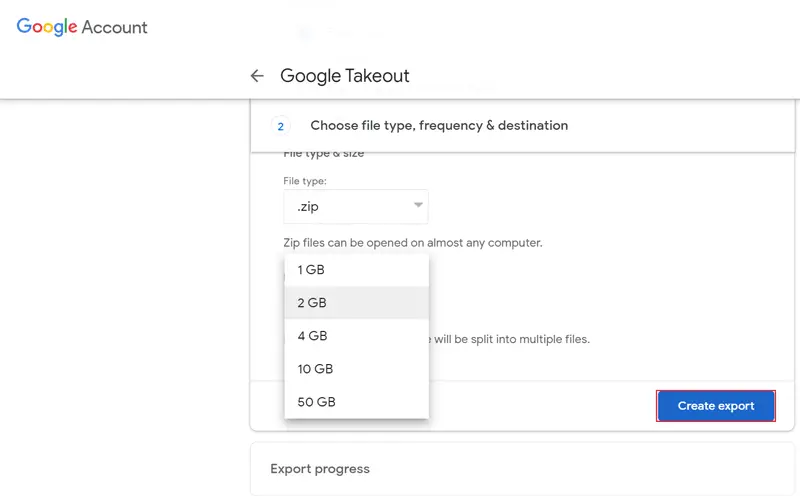Viewport: 800px width, 496px height.
Task: Click the back arrow beside Google Takeout
Action: (257, 76)
